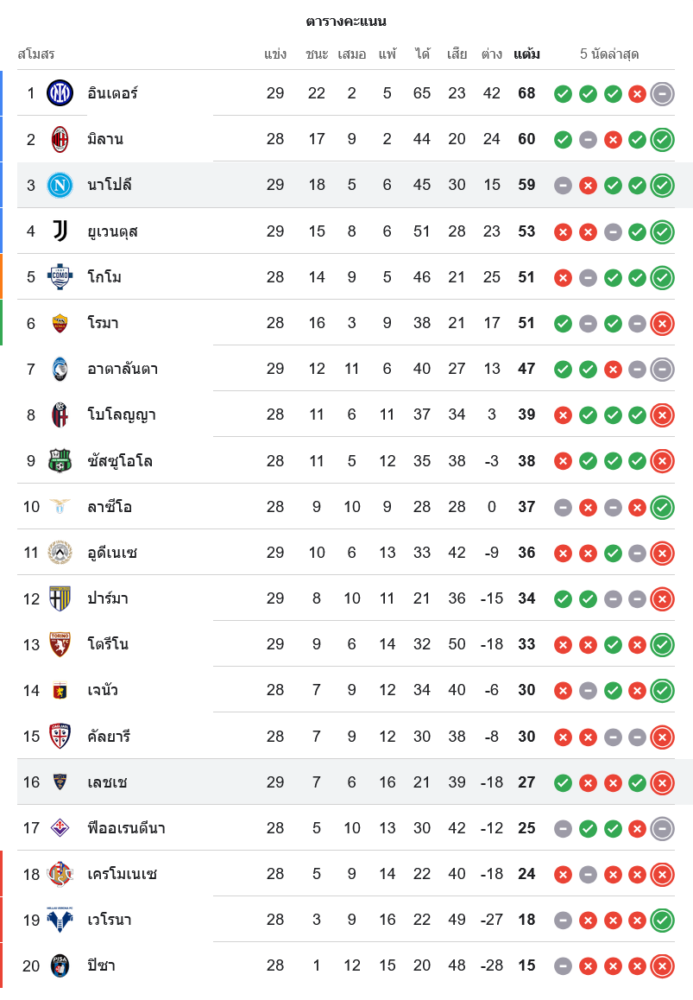
Task: Click the สโมสร column header
Action: tap(36, 53)
